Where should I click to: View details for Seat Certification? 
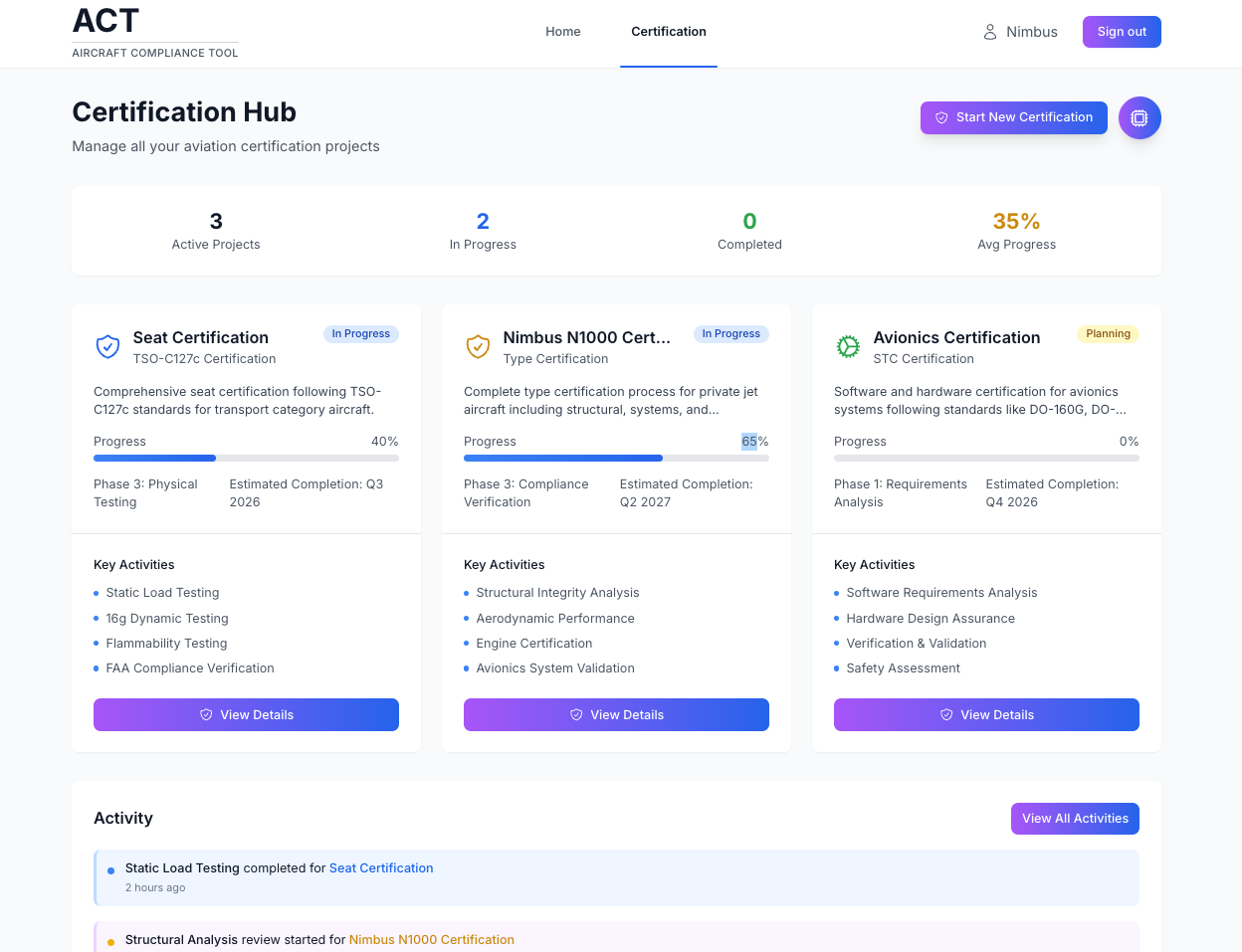tap(246, 714)
